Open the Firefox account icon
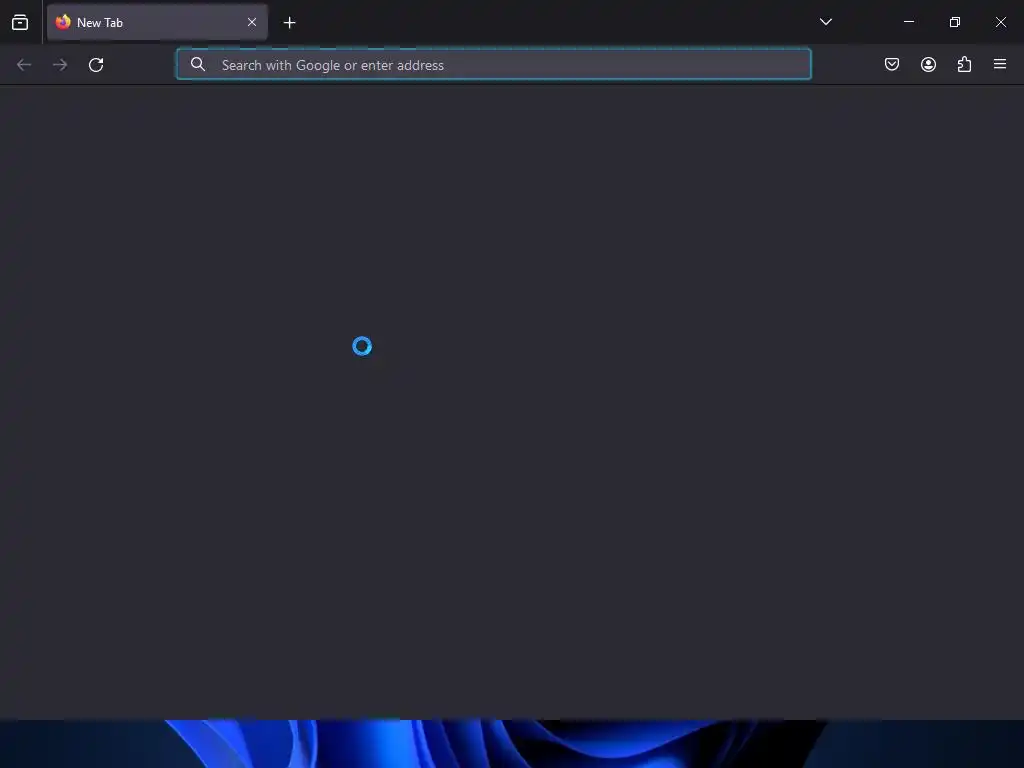This screenshot has height=768, width=1024. pyautogui.click(x=928, y=64)
